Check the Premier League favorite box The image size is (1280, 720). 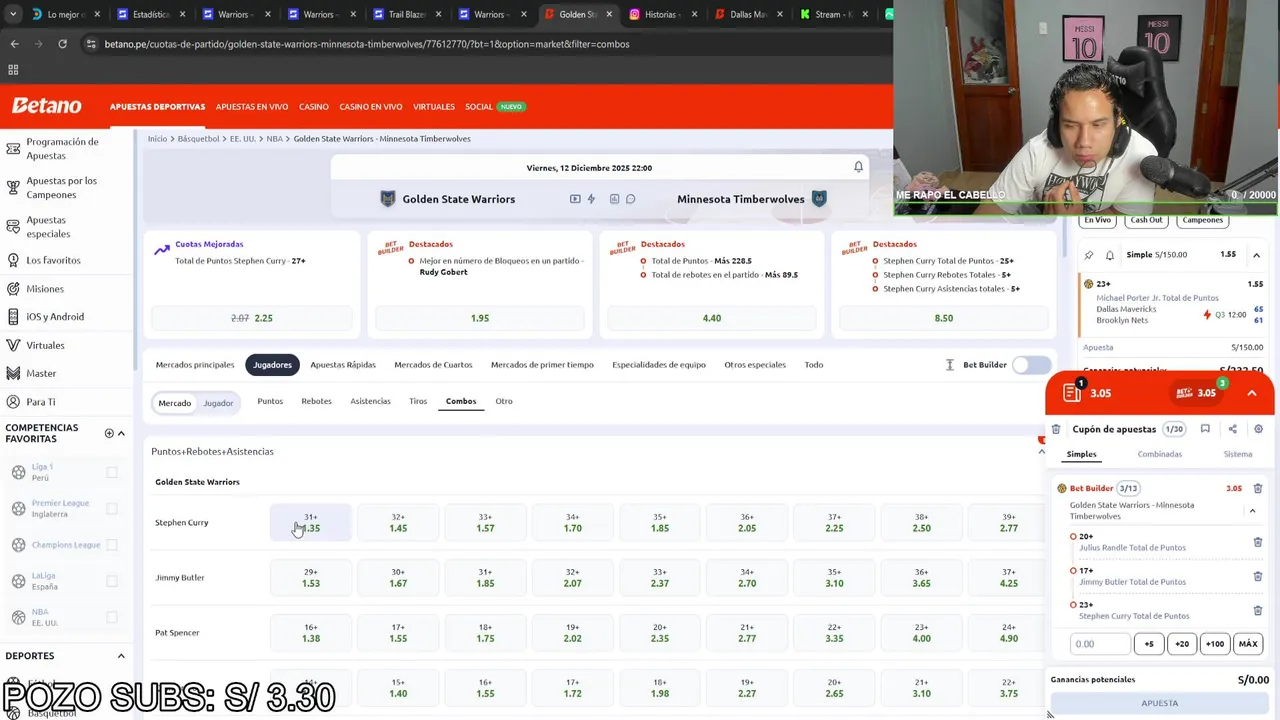point(112,508)
